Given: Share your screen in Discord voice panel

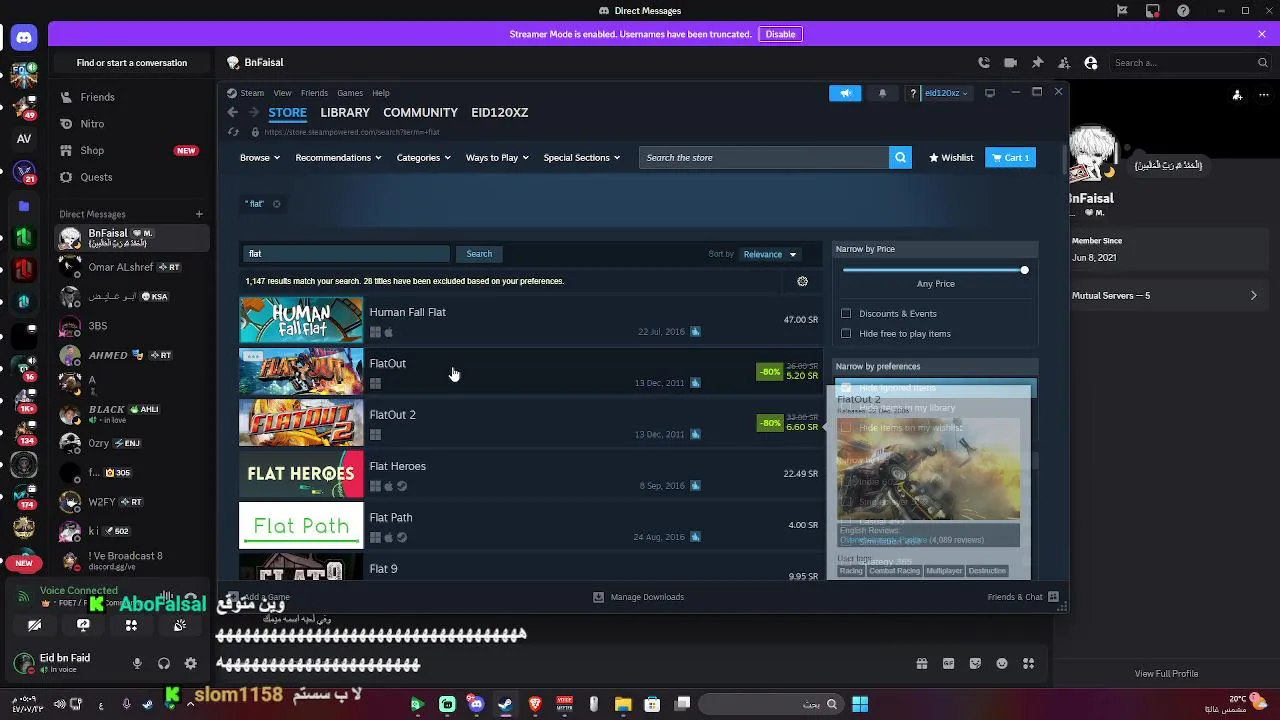Looking at the screenshot, I should (83, 625).
